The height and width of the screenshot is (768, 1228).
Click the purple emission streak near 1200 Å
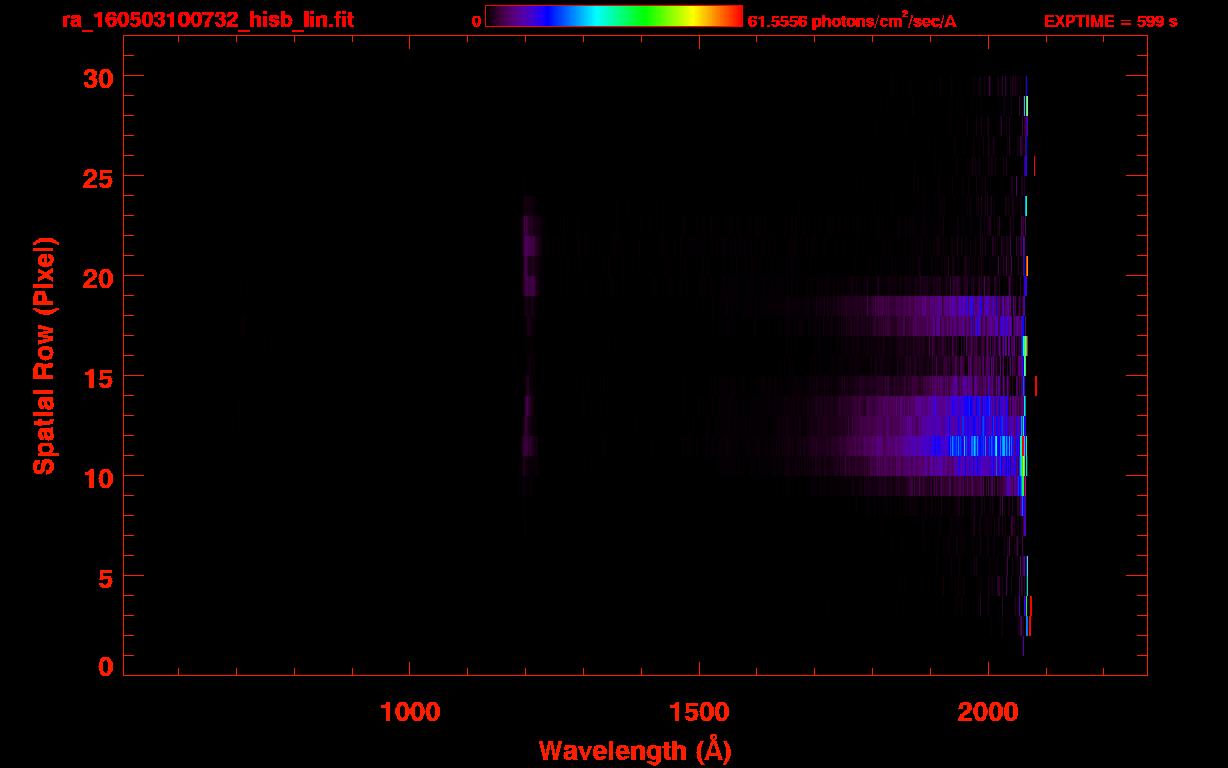529,246
